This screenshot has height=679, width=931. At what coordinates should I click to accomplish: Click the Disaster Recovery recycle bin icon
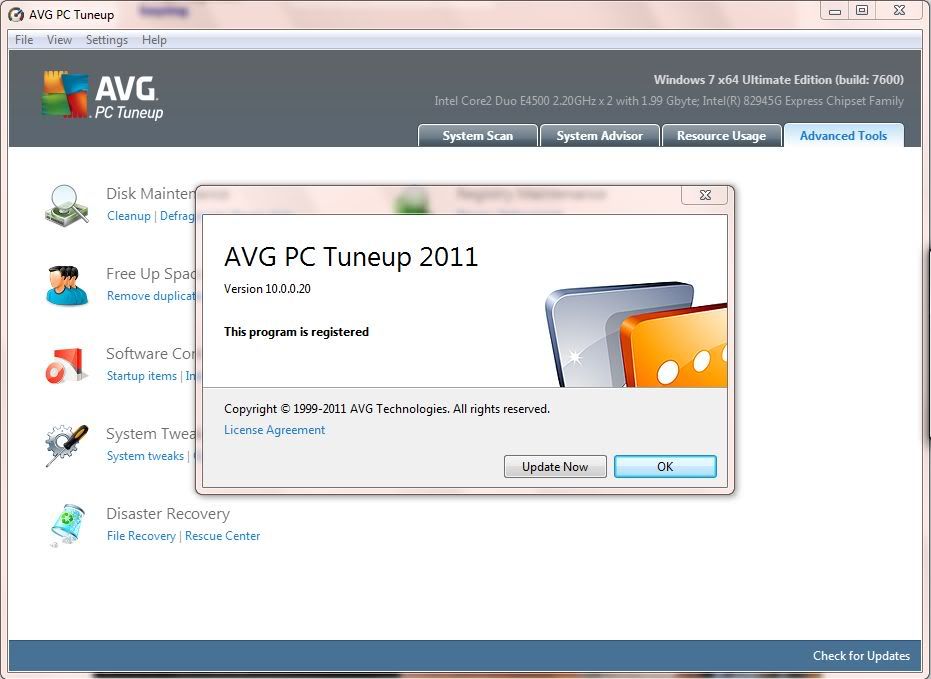coord(66,525)
